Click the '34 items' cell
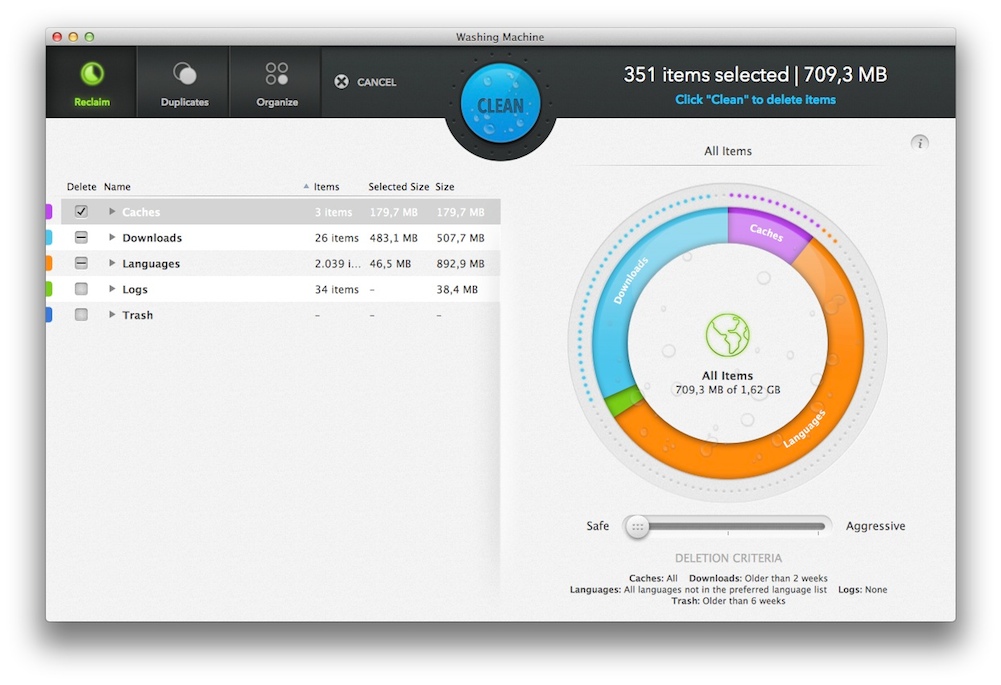Viewport: 1001px width, 685px height. point(336,289)
